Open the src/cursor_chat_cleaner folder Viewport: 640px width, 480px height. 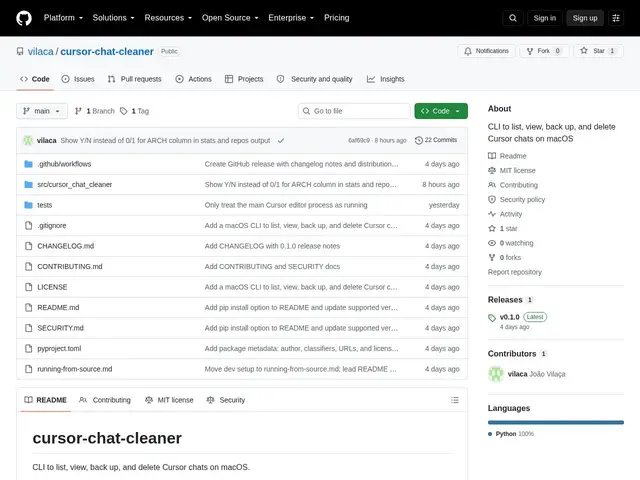click(x=74, y=184)
